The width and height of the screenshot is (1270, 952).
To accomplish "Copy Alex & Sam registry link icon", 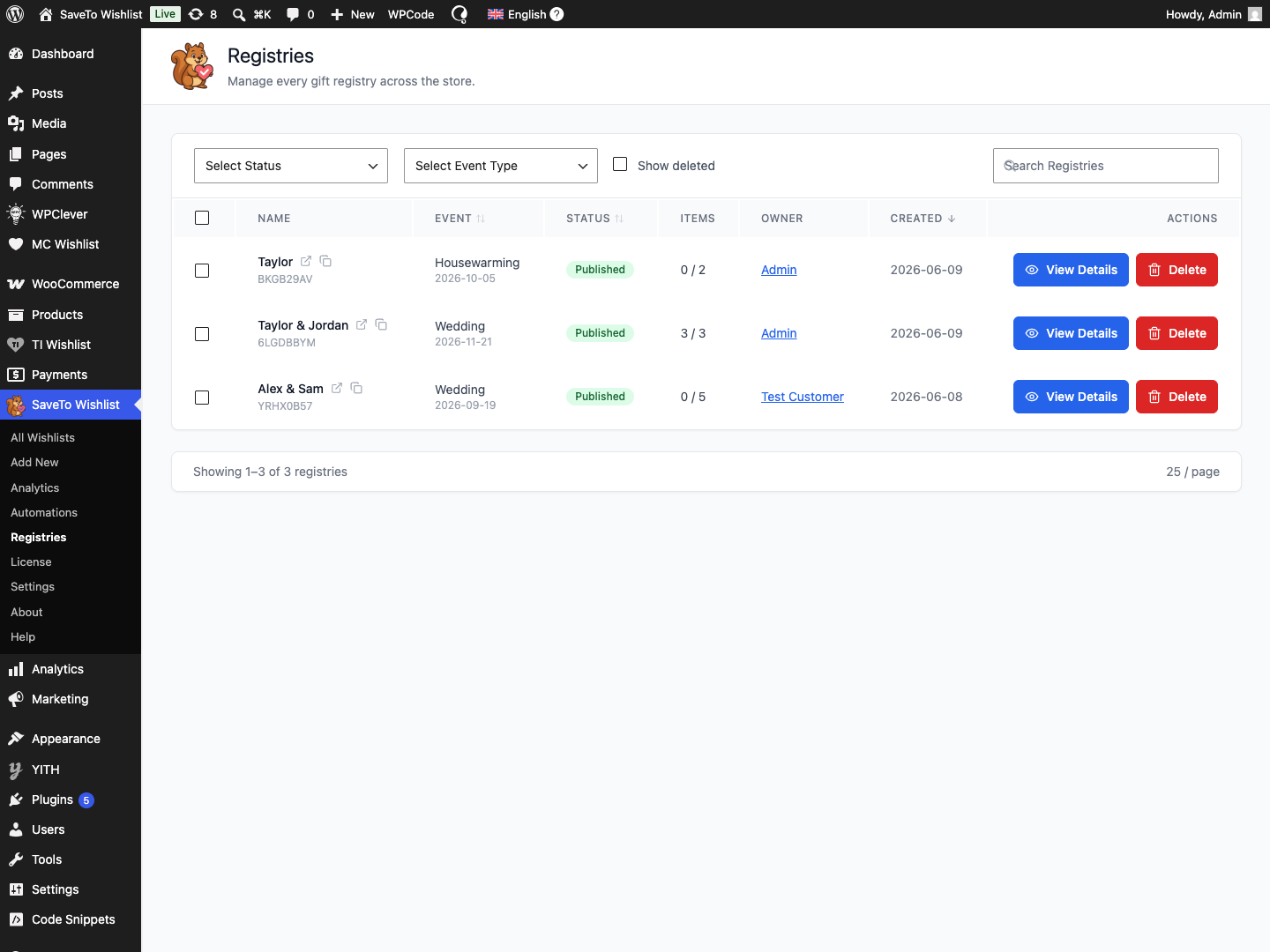I will pyautogui.click(x=356, y=388).
